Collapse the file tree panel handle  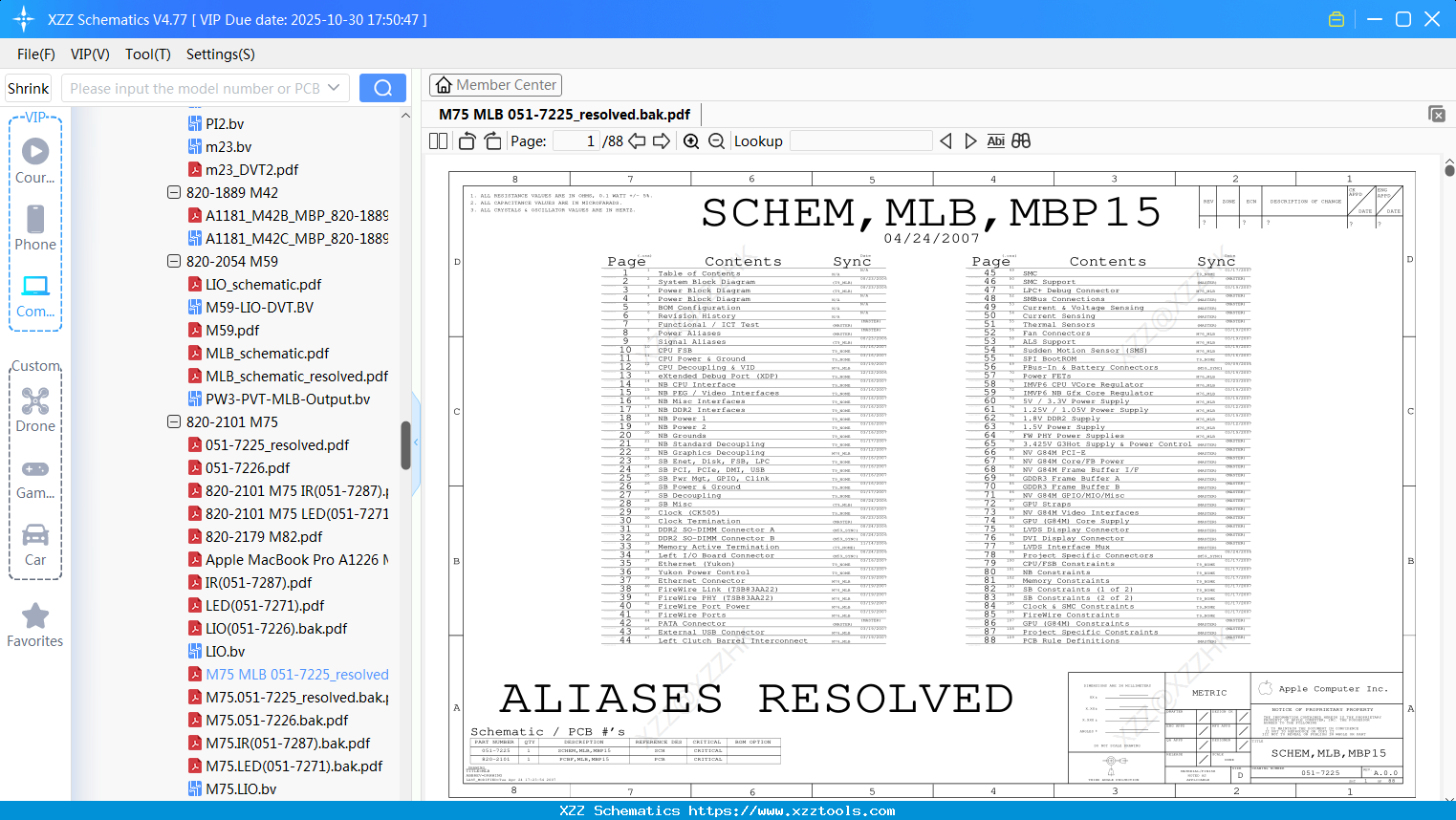pos(416,442)
